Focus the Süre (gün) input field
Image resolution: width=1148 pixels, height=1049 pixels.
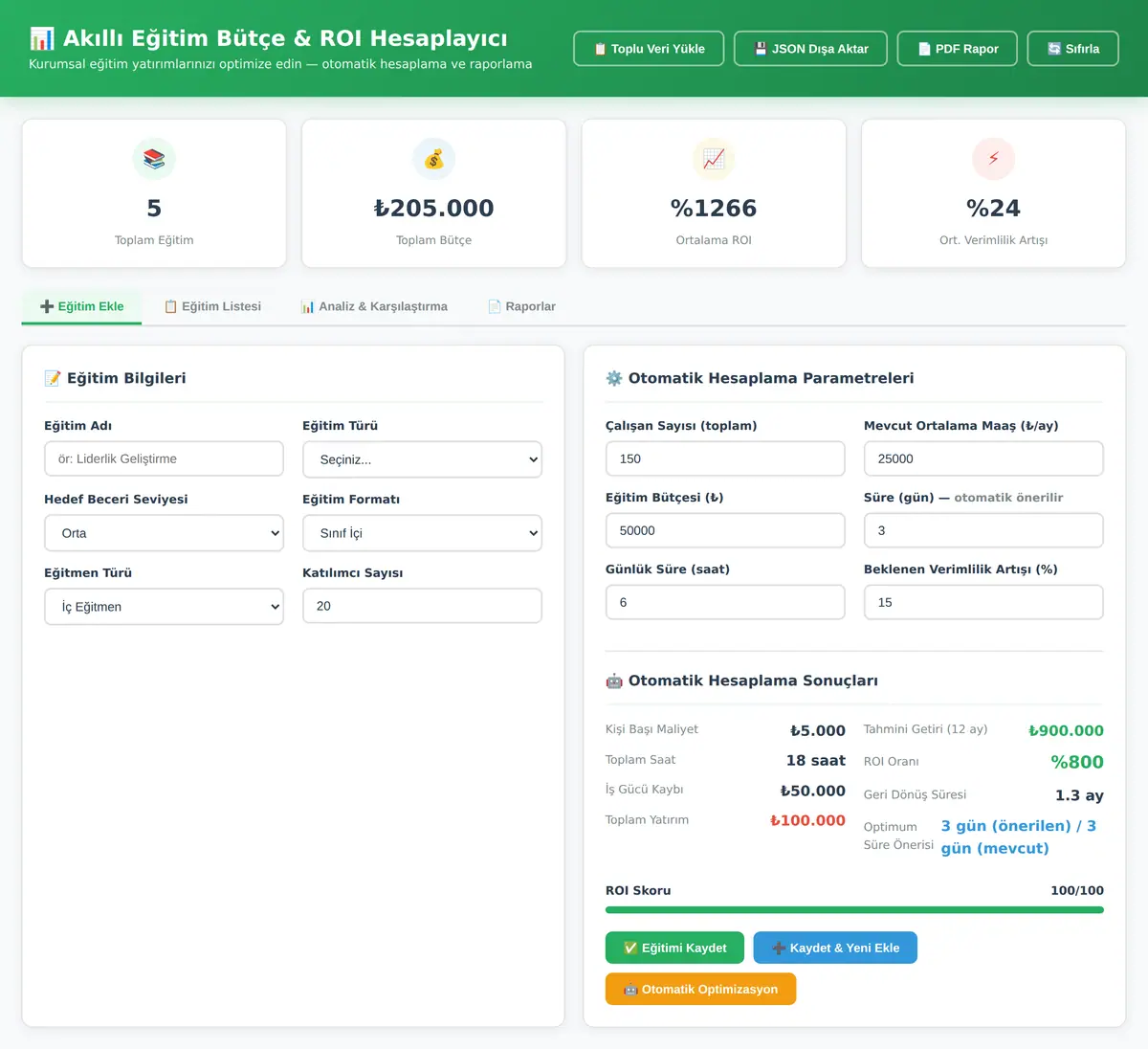coord(983,530)
